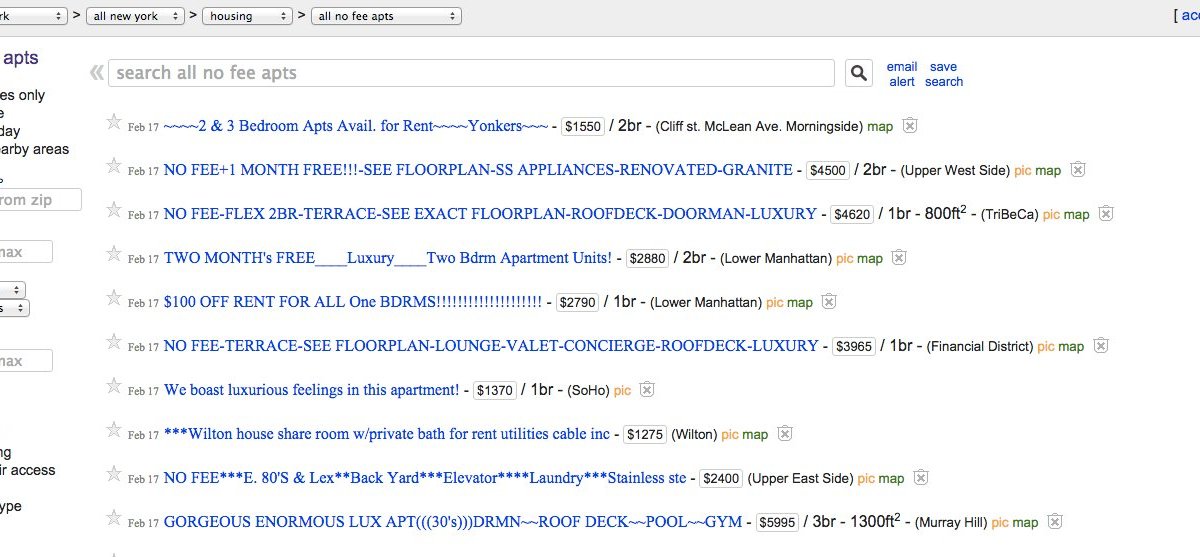Viewport: 1200px width, 557px height.
Task: Collapse sidebar with the double chevron icon
Action: click(97, 73)
